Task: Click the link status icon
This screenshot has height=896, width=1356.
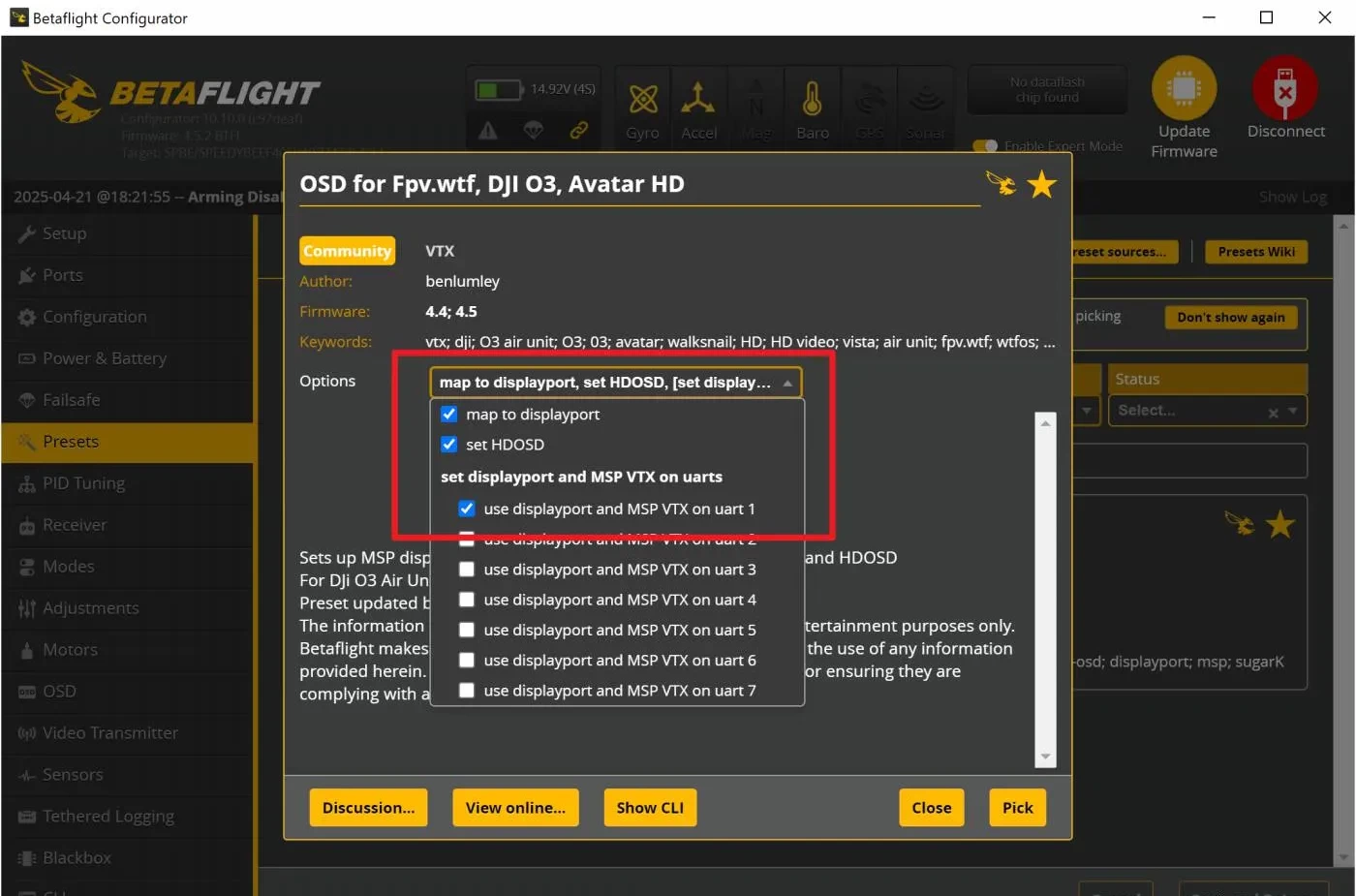Action: (578, 130)
